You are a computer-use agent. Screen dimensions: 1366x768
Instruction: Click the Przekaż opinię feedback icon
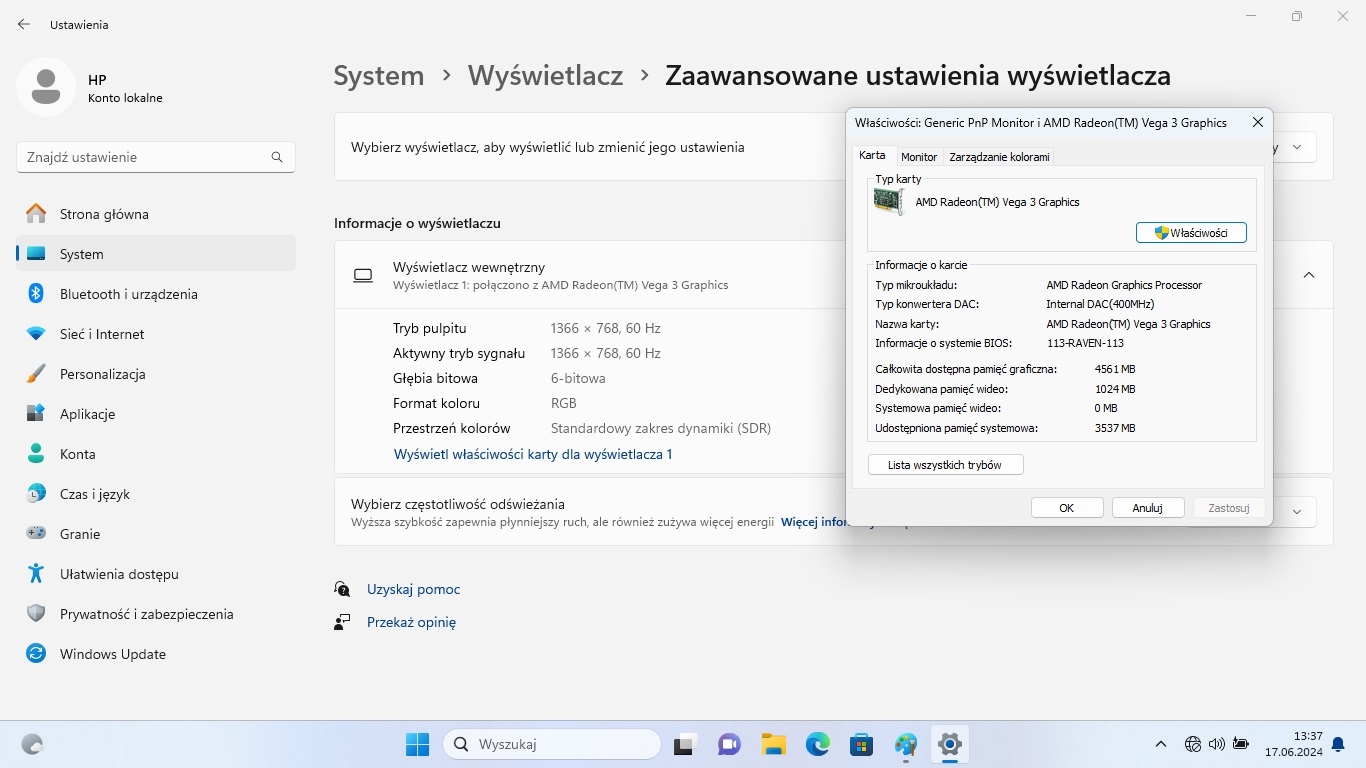click(343, 622)
